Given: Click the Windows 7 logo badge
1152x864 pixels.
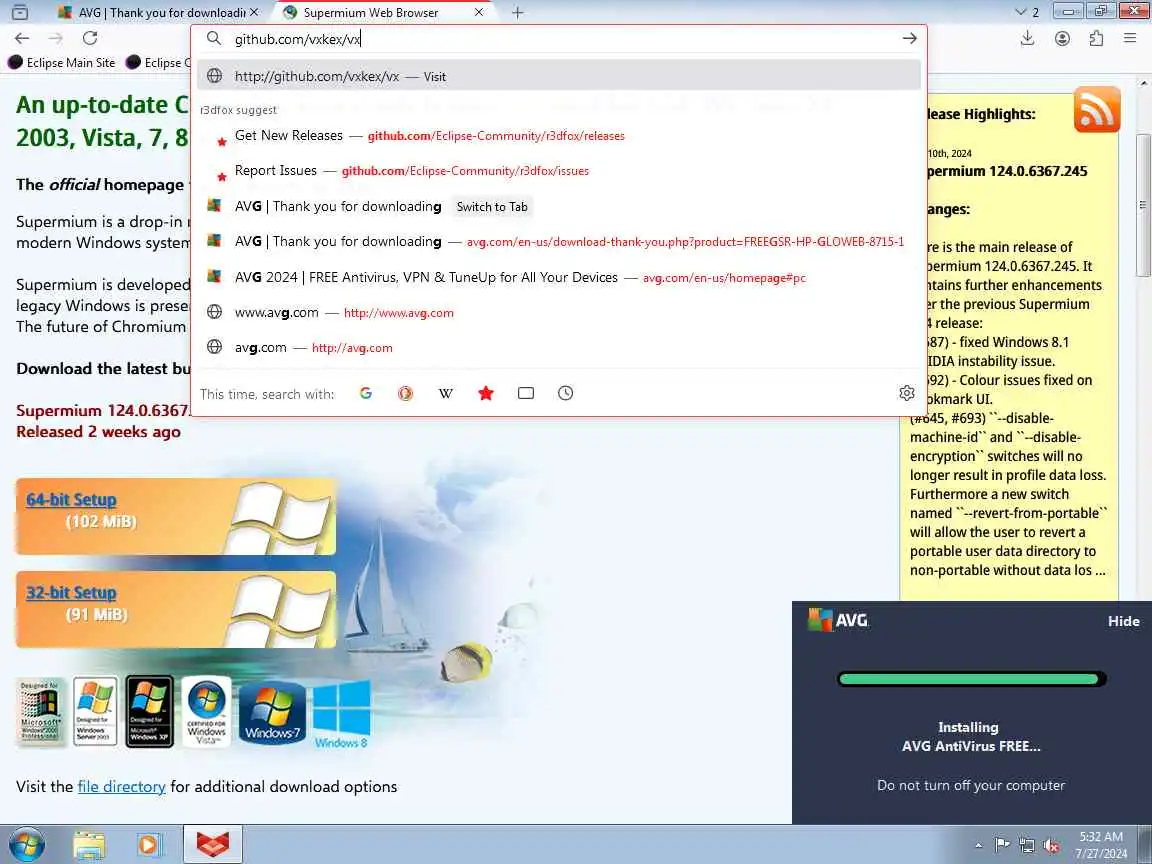Looking at the screenshot, I should pos(273,711).
